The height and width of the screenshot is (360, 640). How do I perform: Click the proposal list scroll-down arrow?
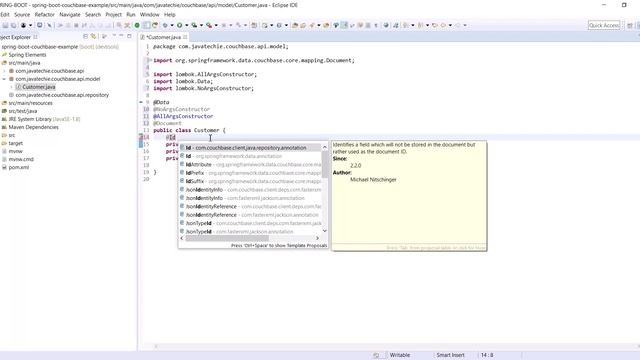click(x=325, y=231)
